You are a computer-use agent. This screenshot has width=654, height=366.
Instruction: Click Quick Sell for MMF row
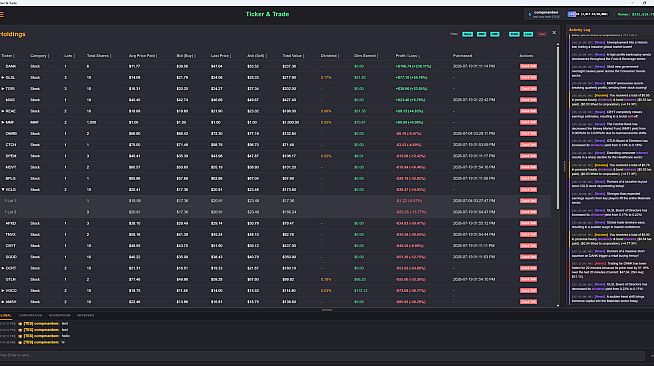[528, 123]
